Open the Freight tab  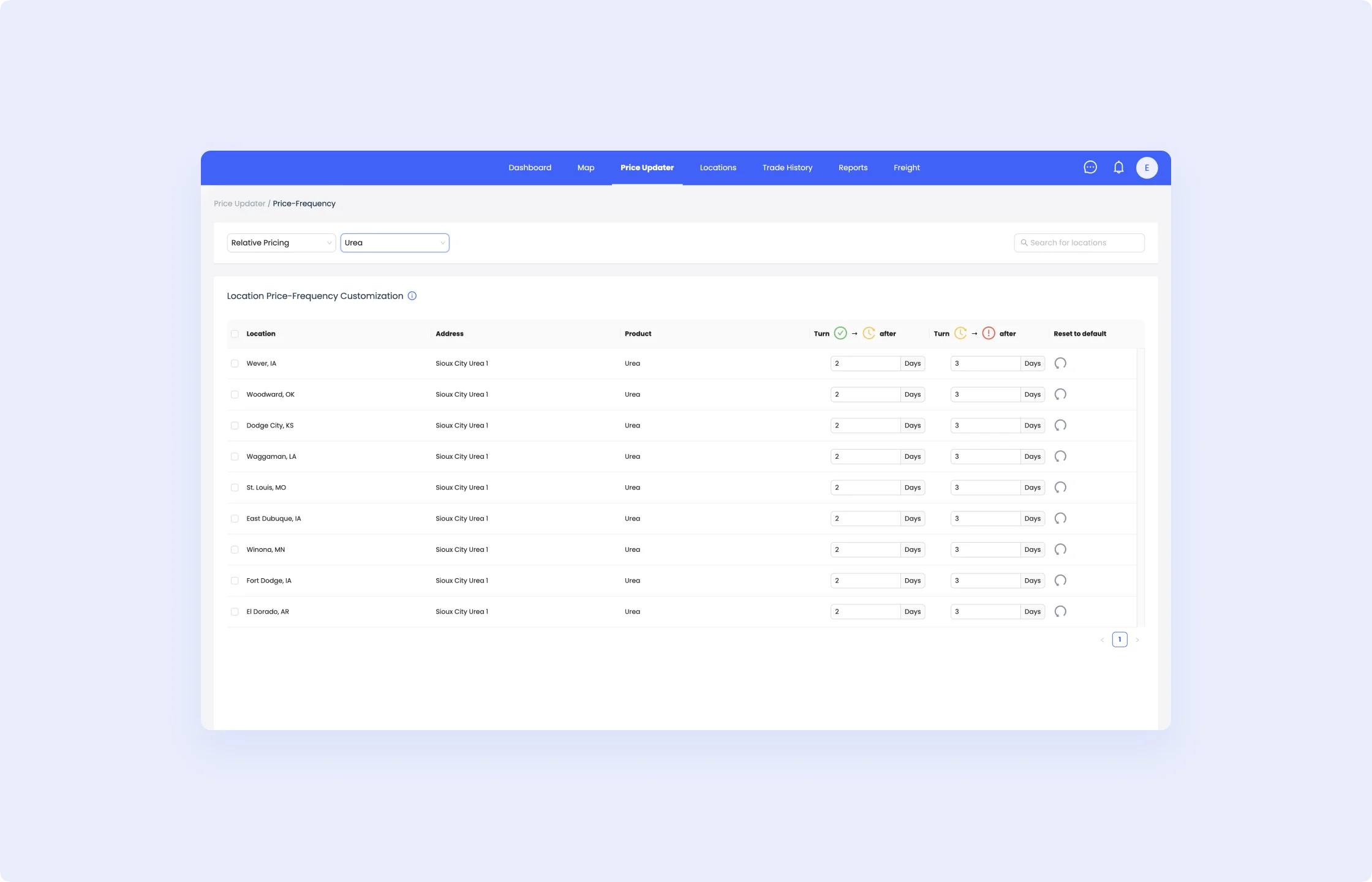click(x=907, y=168)
